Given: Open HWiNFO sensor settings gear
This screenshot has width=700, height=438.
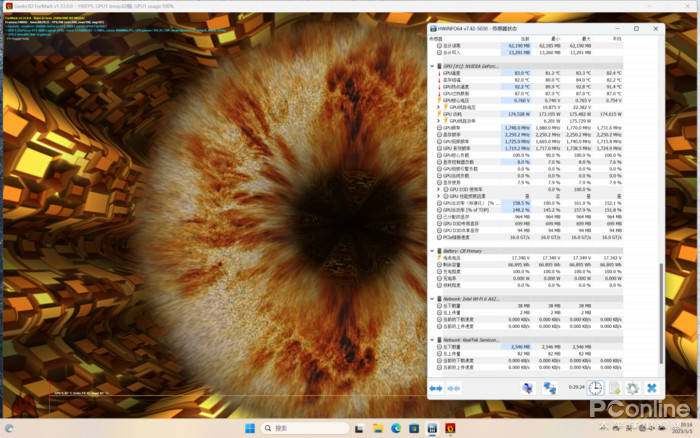Looking at the screenshot, I should pos(632,388).
